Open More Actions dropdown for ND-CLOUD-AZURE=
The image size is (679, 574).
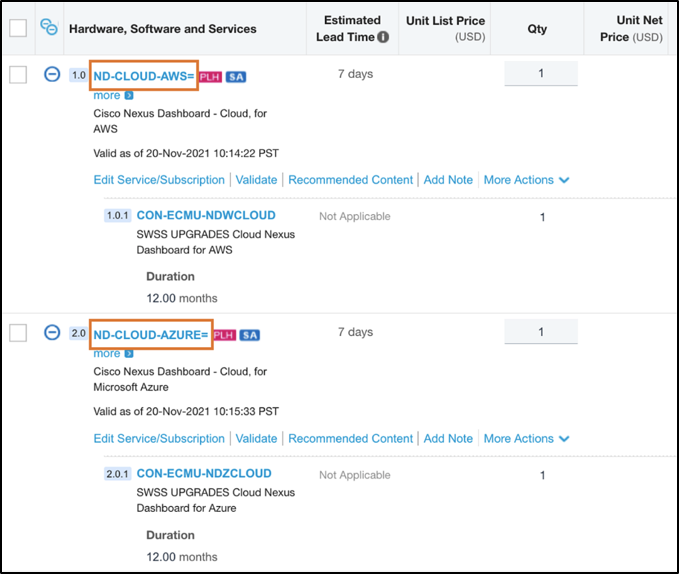coord(527,439)
